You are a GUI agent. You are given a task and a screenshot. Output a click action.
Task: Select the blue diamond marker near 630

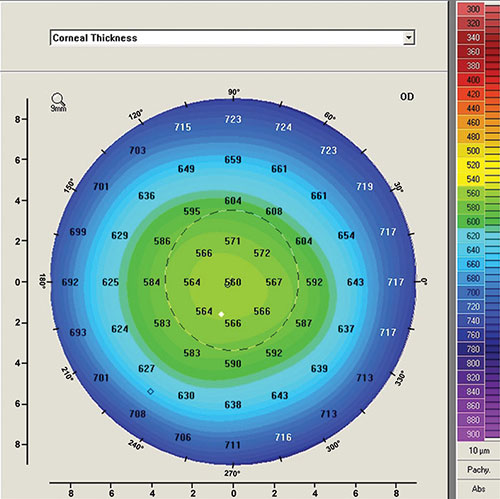[x=150, y=391]
